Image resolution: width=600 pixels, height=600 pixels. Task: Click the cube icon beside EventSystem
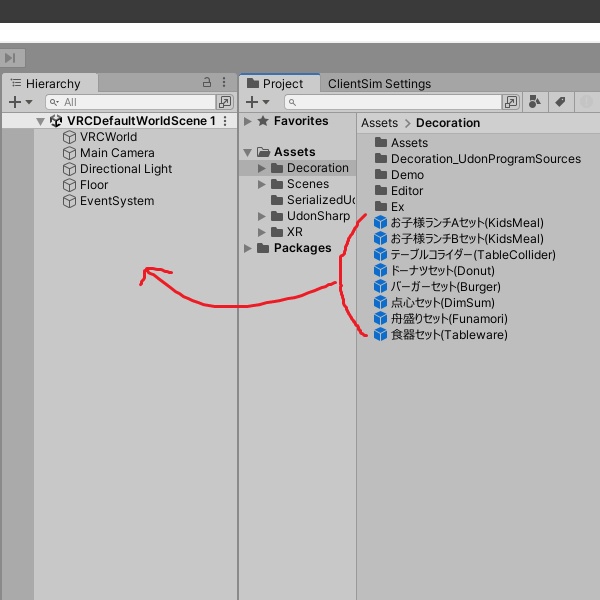point(69,201)
